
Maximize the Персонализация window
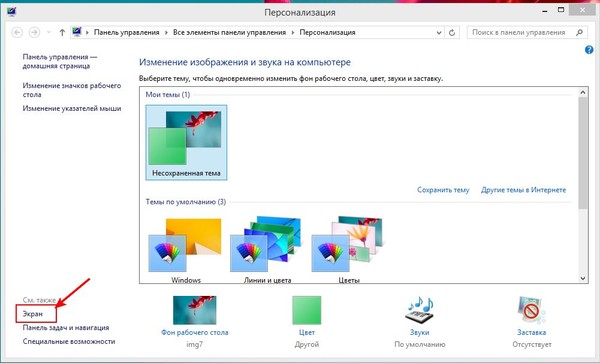pos(561,11)
